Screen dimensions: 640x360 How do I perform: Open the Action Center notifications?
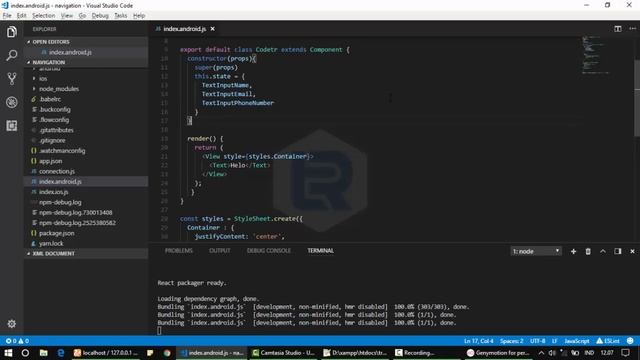[x=625, y=353]
